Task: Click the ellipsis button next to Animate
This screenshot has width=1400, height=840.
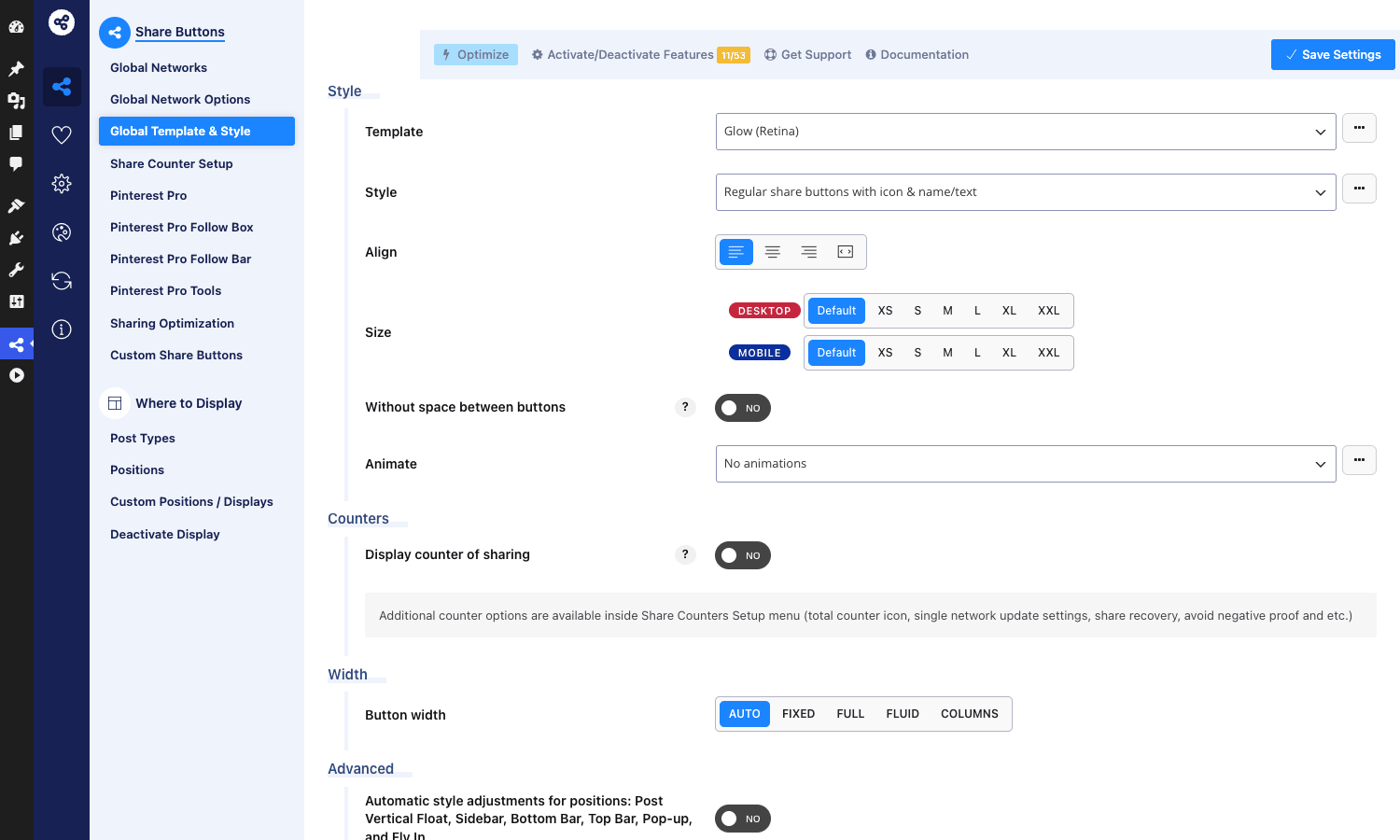Action: tap(1359, 460)
